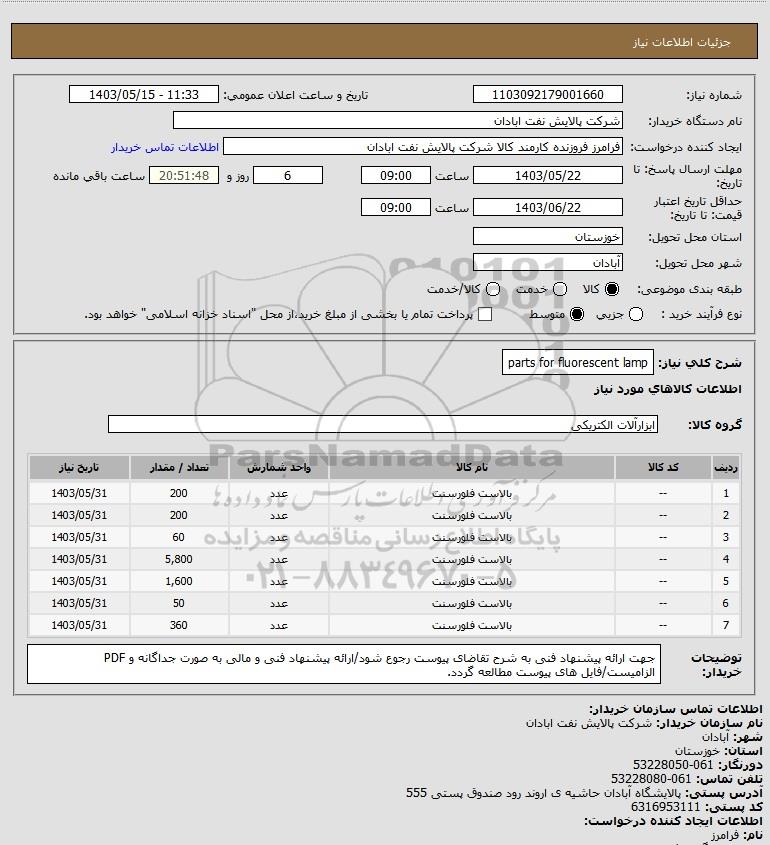Select the جزیی purchase type radio

point(636,314)
